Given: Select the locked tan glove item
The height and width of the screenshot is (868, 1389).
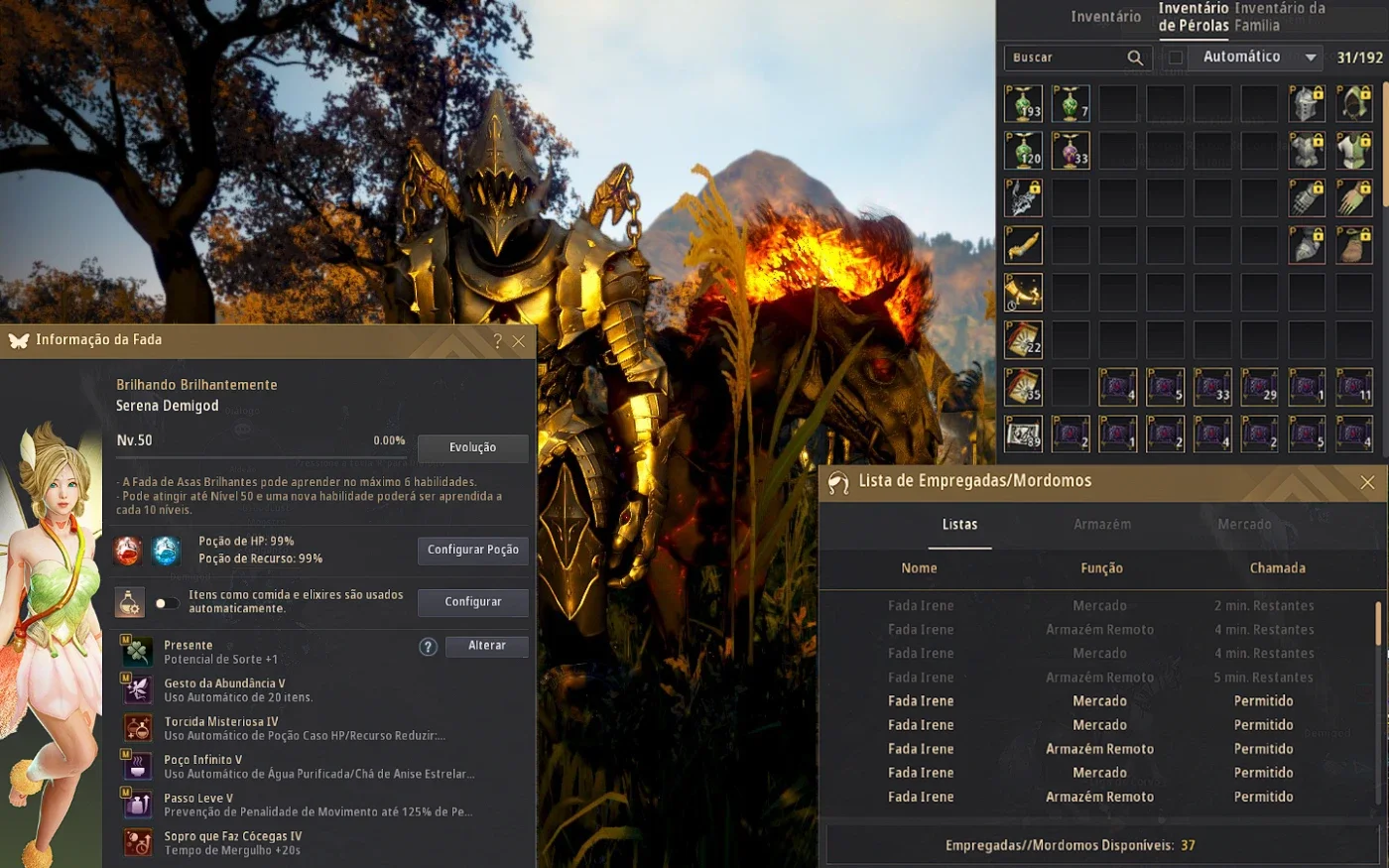Looking at the screenshot, I should pos(1354,198).
